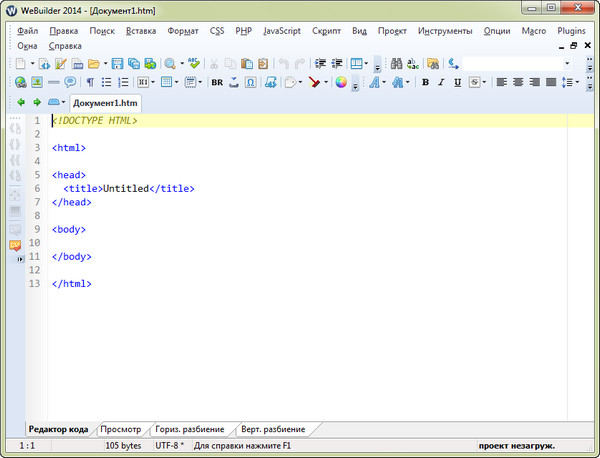Image resolution: width=600 pixels, height=458 pixels.
Task: Insert a line break with BR icon
Action: [x=217, y=82]
